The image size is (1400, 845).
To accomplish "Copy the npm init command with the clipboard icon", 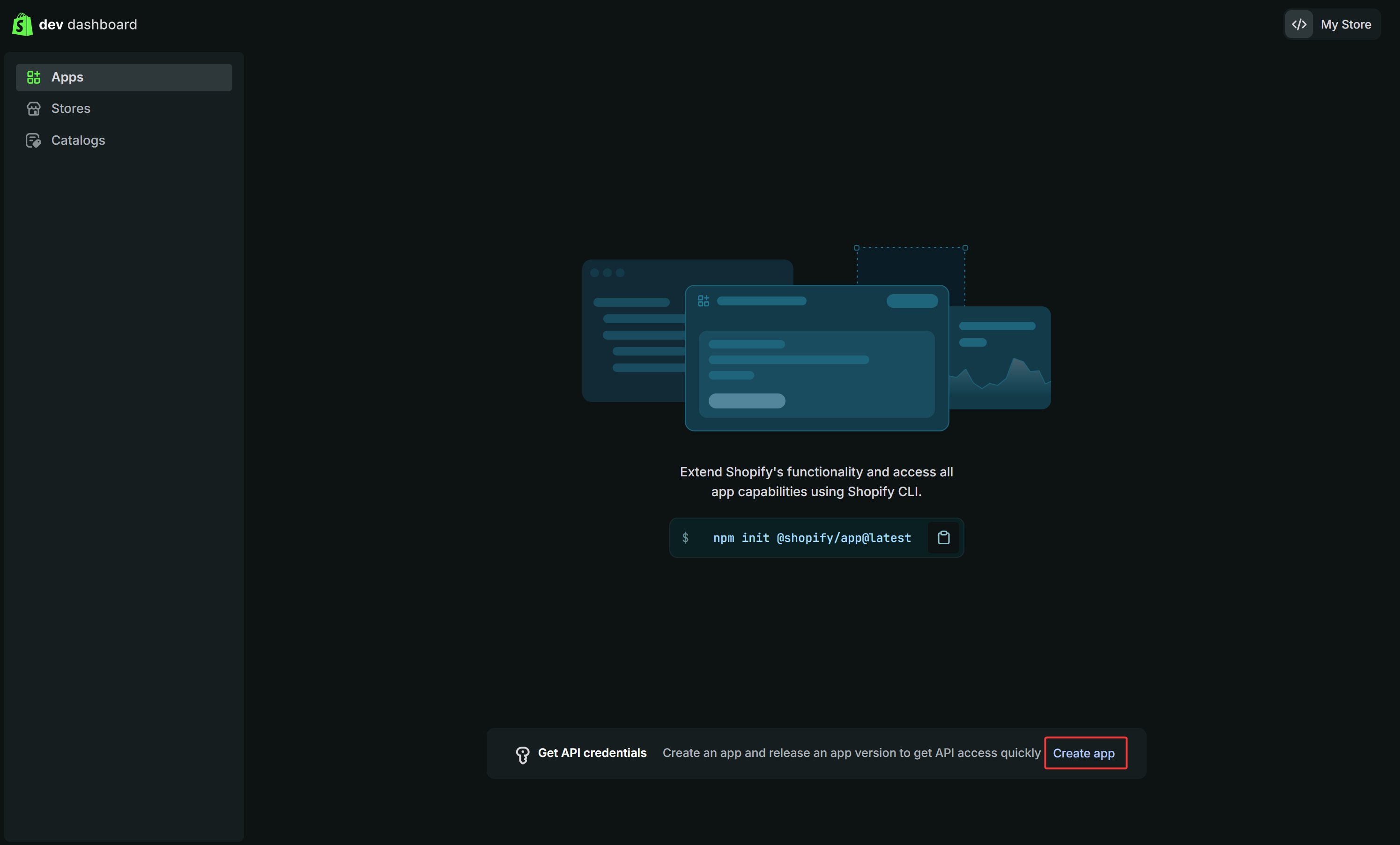I will [943, 538].
